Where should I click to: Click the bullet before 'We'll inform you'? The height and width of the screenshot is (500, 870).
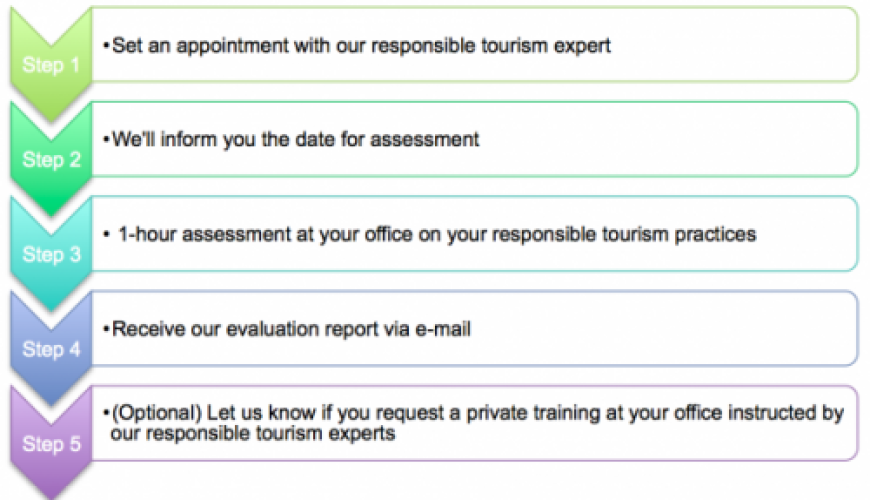(107, 139)
